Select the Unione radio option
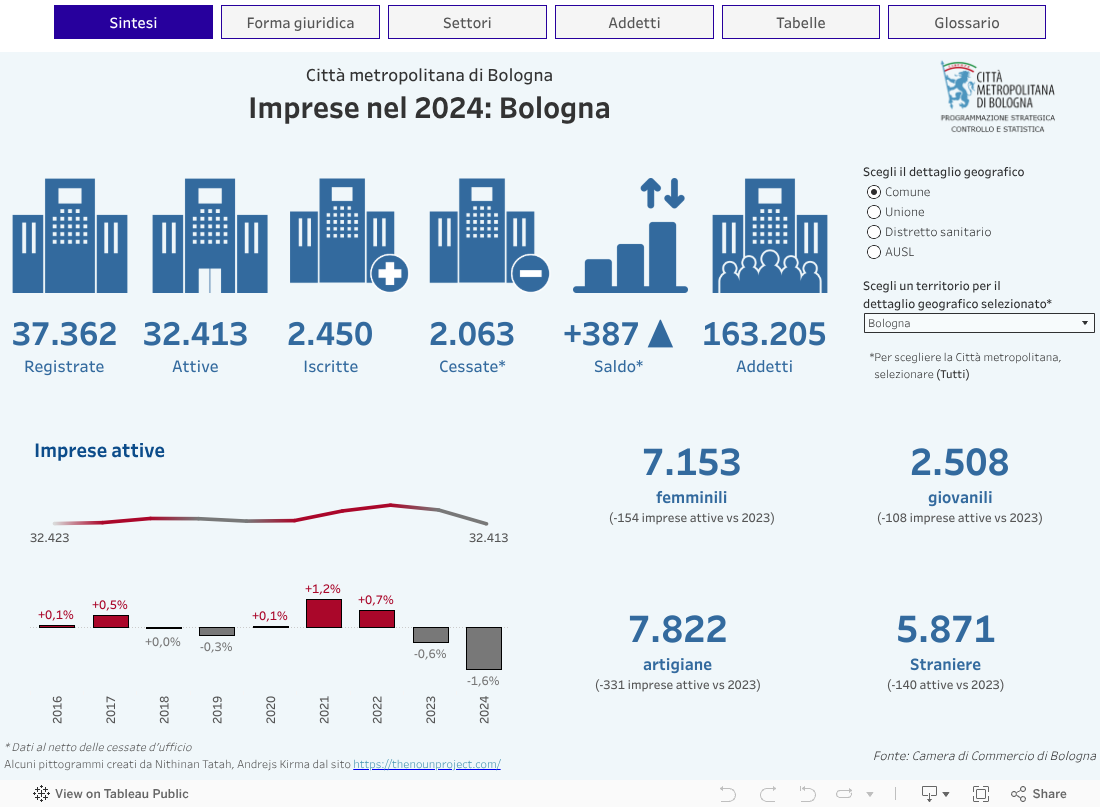This screenshot has width=1100, height=807. (874, 212)
